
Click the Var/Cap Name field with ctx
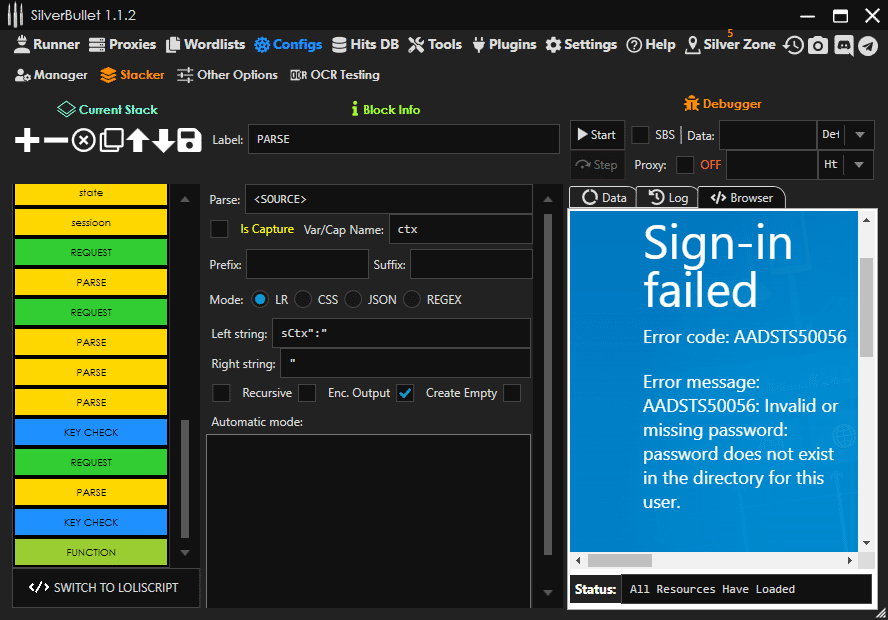pyautogui.click(x=461, y=229)
